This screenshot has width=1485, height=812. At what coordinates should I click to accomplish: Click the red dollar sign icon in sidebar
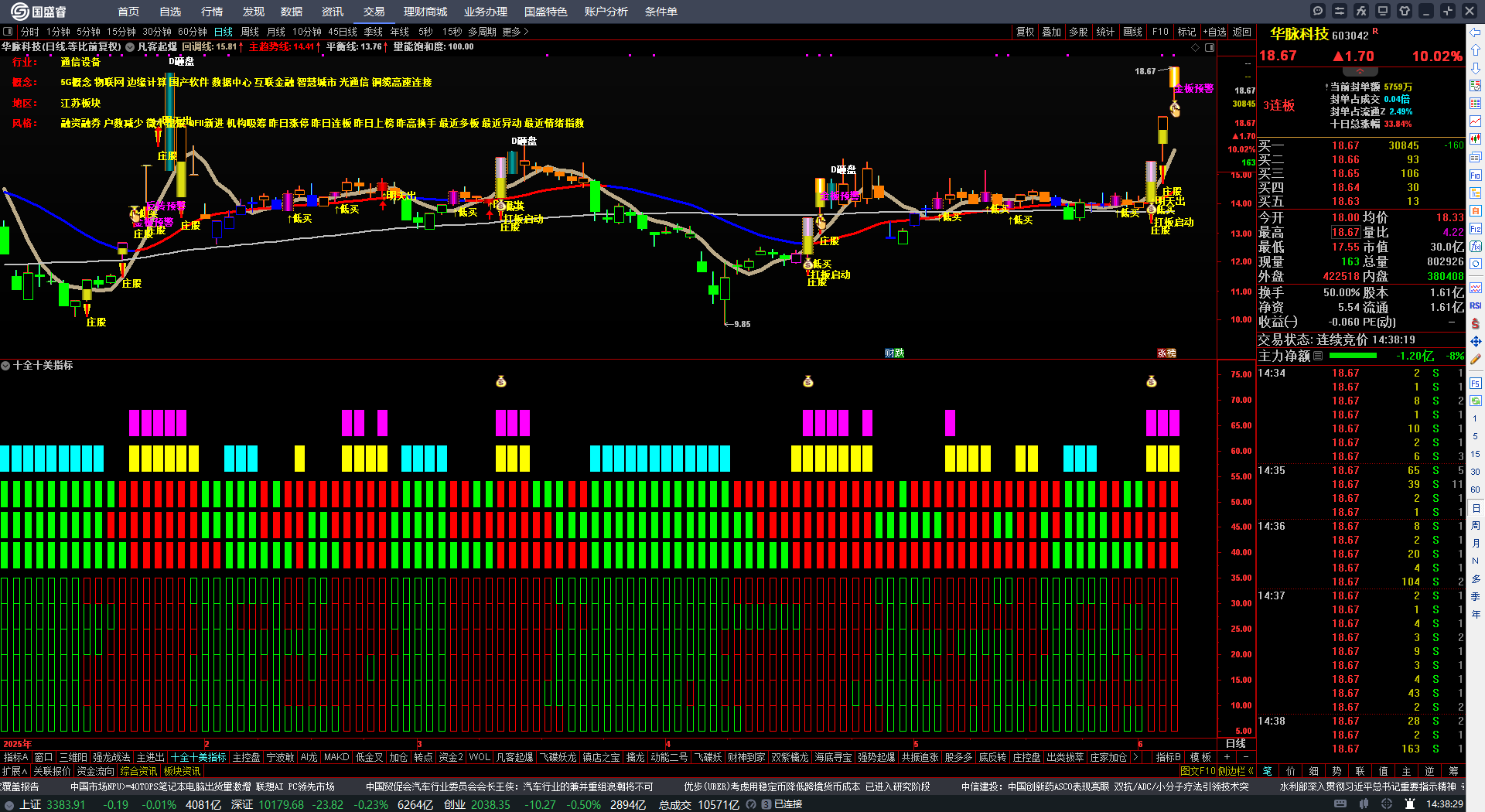pos(1476,323)
